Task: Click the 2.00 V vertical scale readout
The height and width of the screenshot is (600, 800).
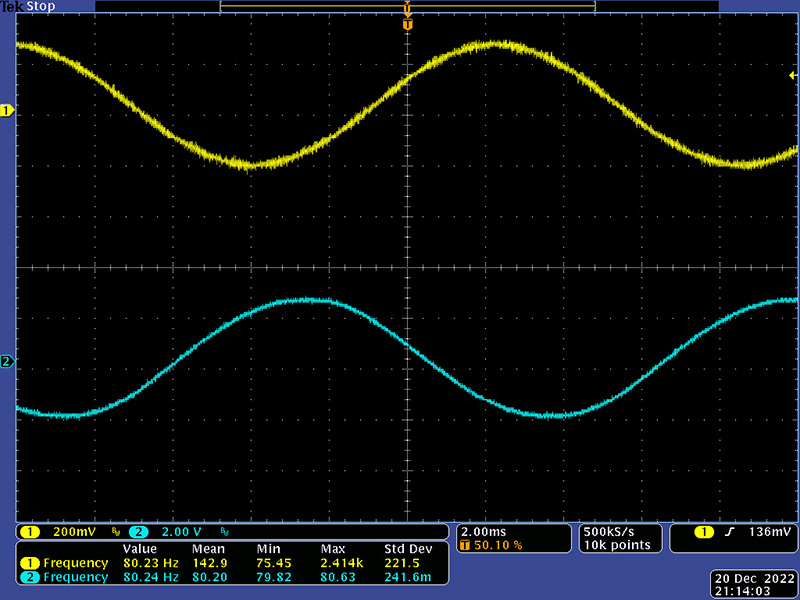Action: [x=181, y=532]
